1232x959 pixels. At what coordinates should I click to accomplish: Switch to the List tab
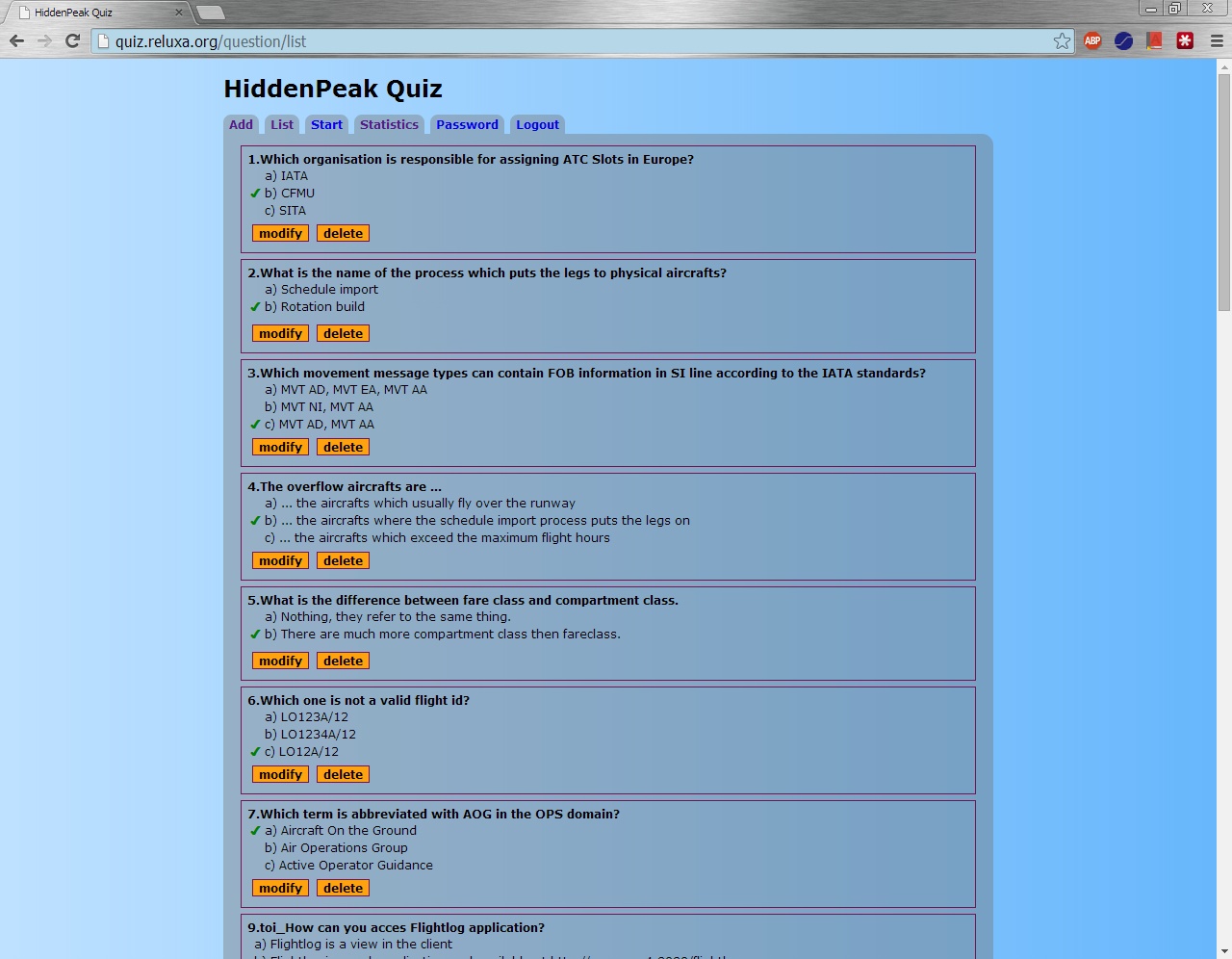[282, 124]
